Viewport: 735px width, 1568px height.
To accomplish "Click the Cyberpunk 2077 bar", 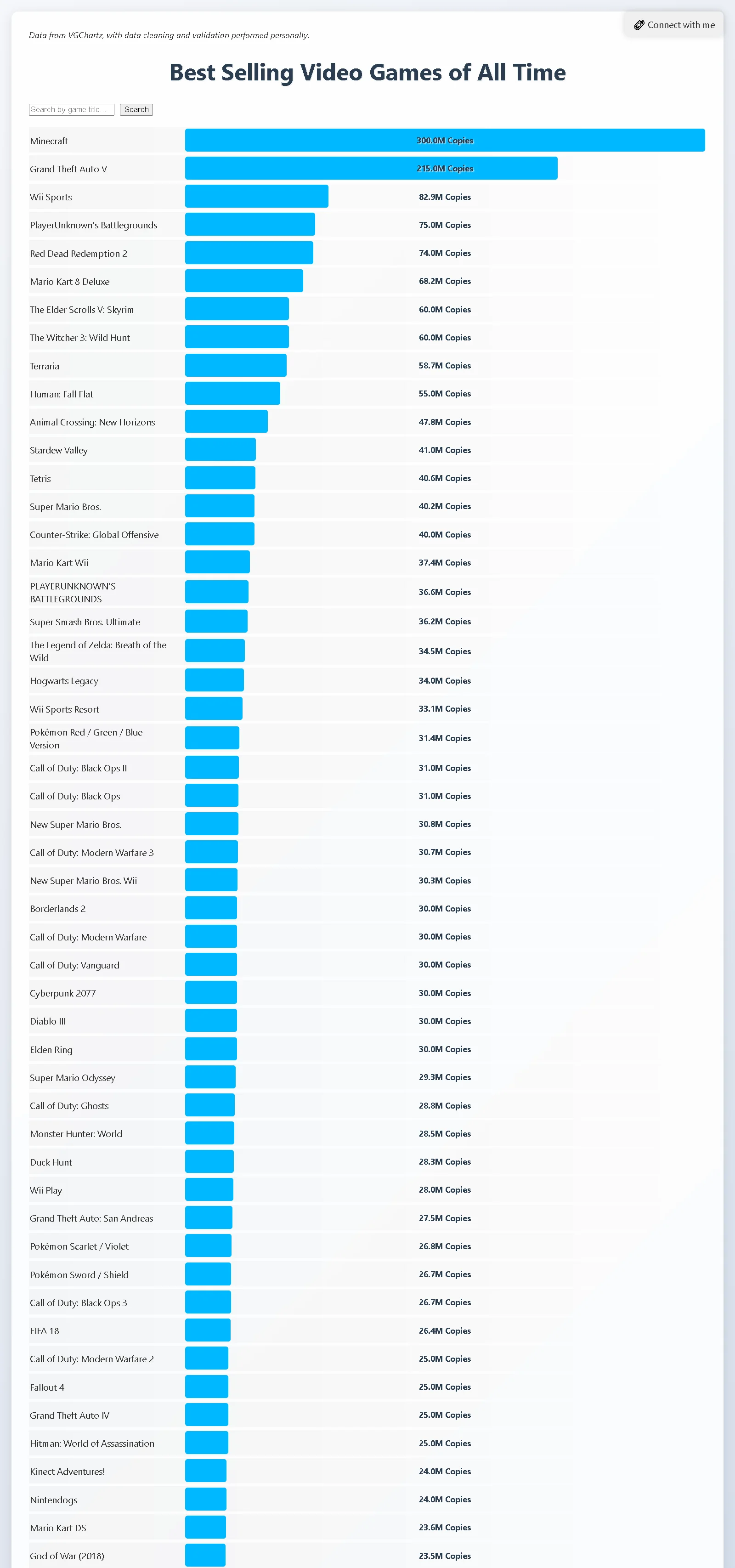I will (210, 993).
